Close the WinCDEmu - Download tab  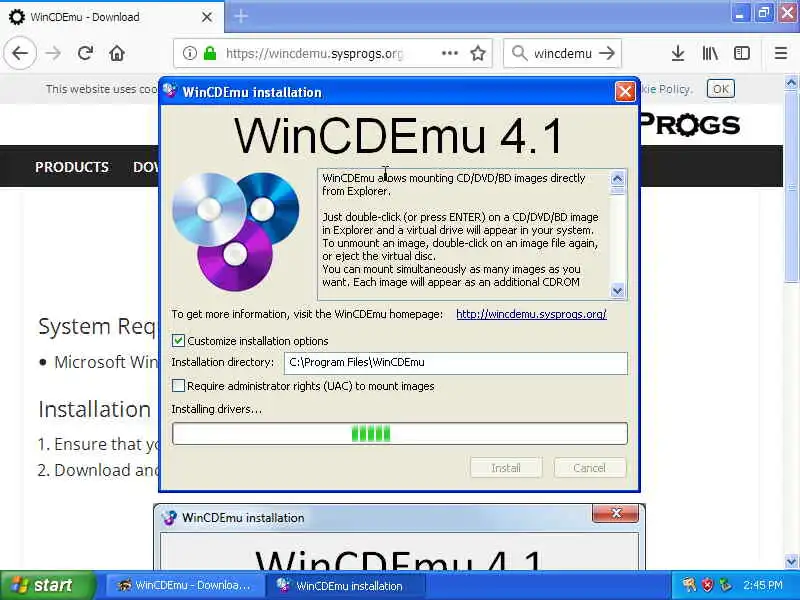click(207, 17)
